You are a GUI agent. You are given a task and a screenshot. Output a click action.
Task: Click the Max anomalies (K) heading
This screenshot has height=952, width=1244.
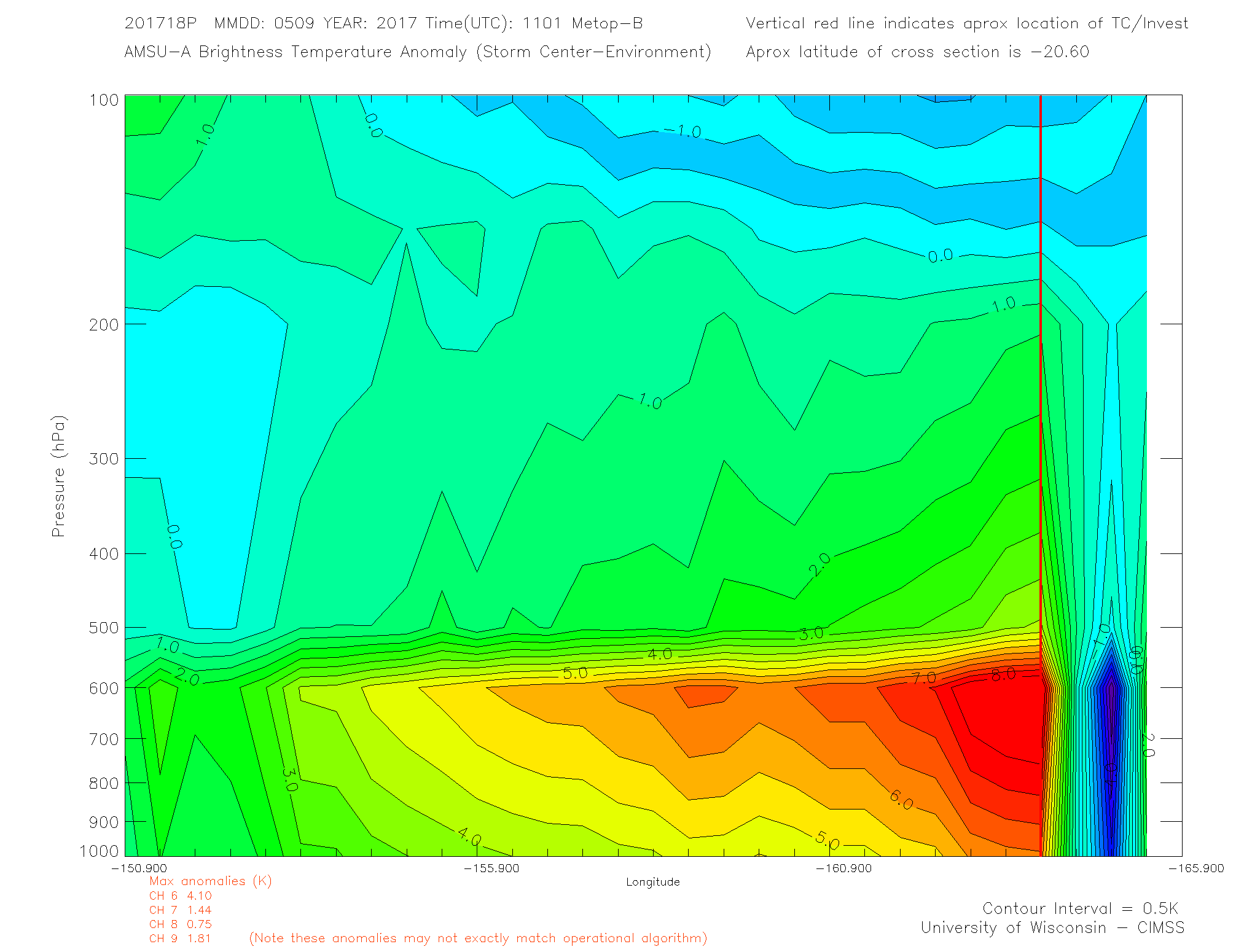pyautogui.click(x=210, y=881)
